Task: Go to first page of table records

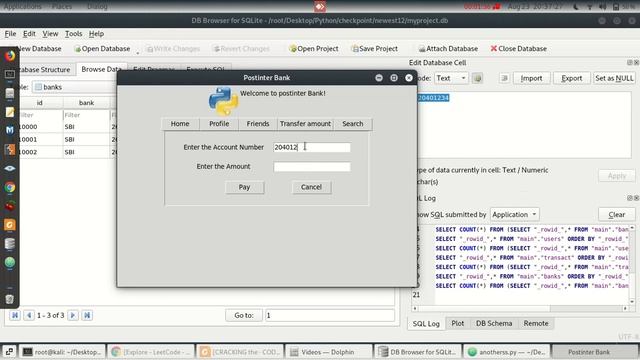Action: click(x=15, y=315)
